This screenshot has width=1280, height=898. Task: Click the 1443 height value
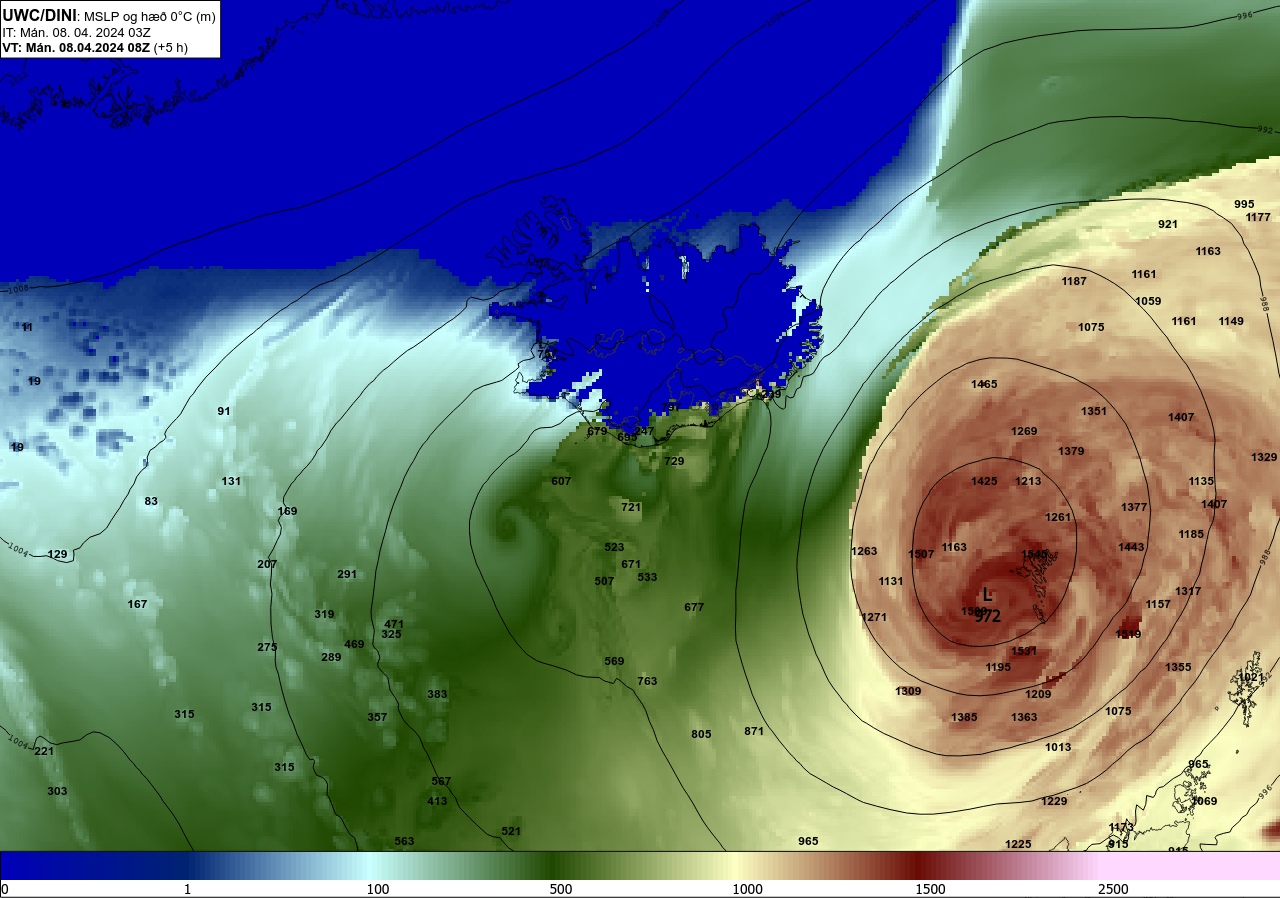point(1131,547)
